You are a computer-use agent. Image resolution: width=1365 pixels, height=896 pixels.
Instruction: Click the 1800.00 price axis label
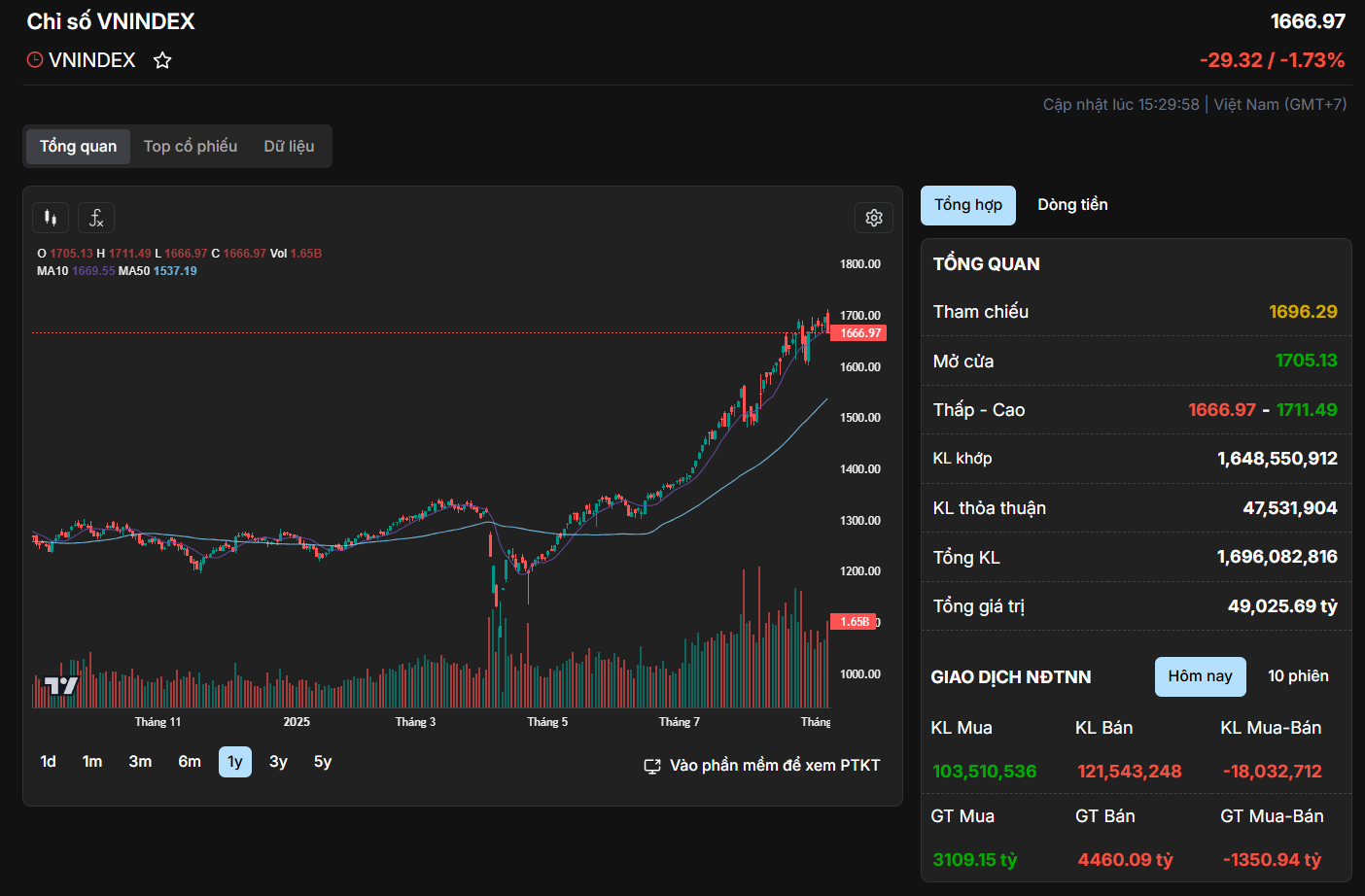click(x=860, y=264)
